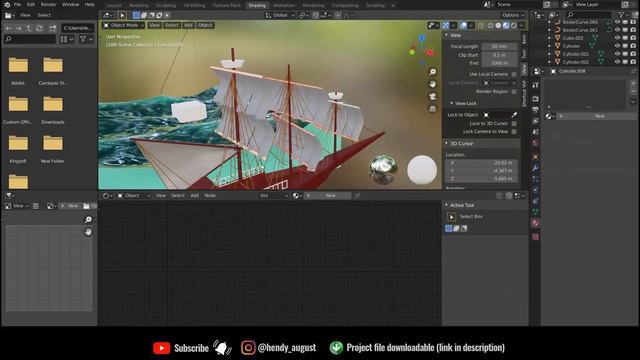The image size is (640, 360).
Task: Collapse the Active Tool panel
Action: coord(447,205)
